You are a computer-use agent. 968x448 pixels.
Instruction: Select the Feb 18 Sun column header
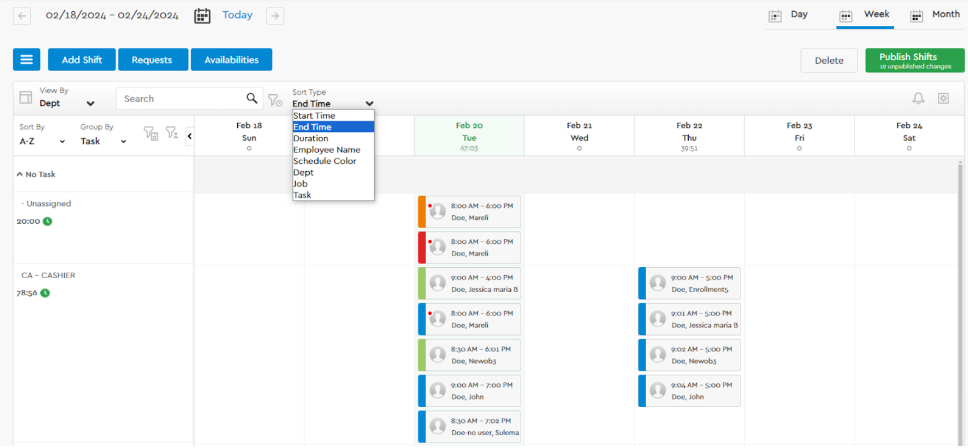click(x=249, y=136)
